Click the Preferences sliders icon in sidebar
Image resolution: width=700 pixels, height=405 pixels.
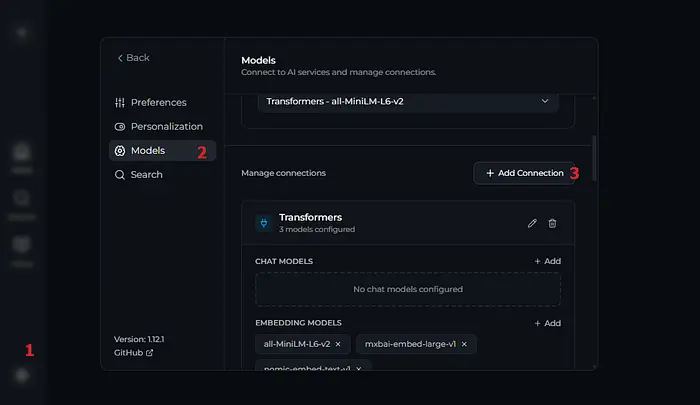120,102
